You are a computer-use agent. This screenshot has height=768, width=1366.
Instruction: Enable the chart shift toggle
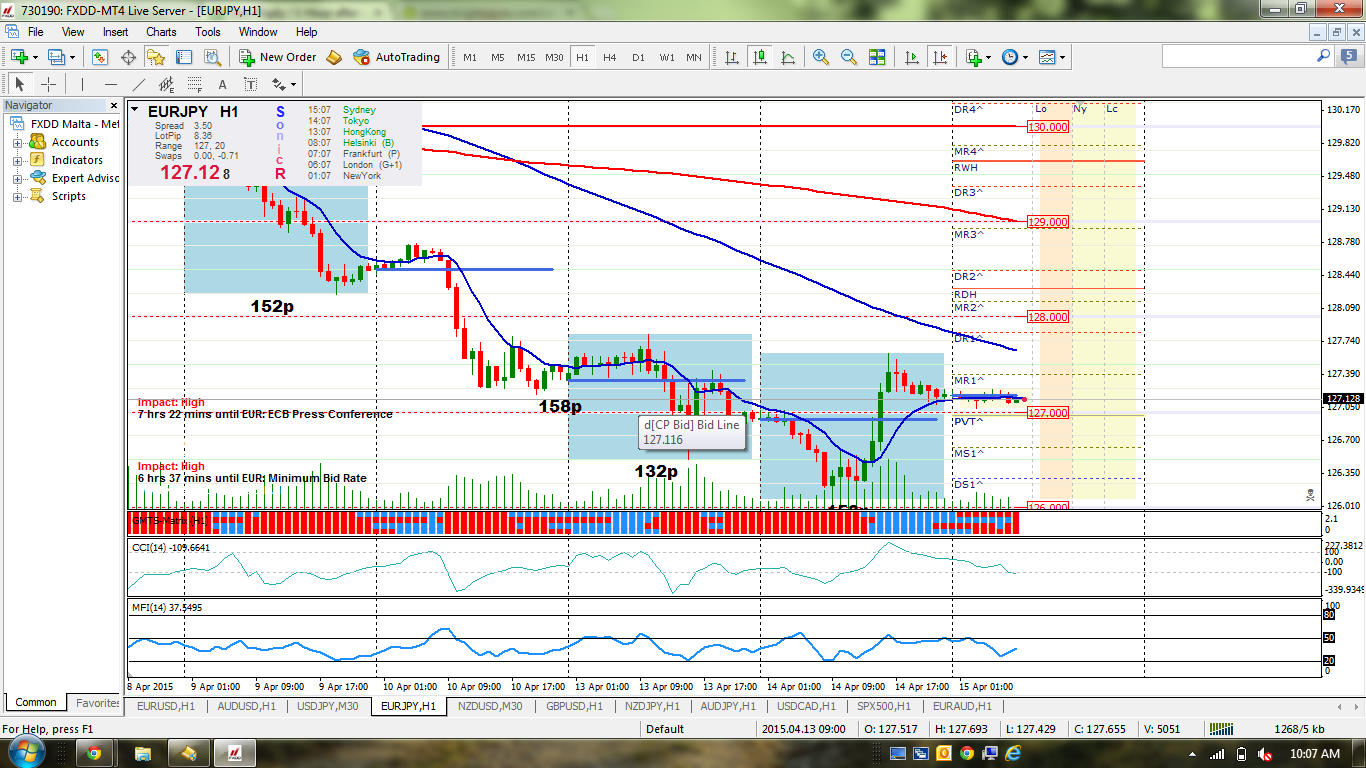939,57
